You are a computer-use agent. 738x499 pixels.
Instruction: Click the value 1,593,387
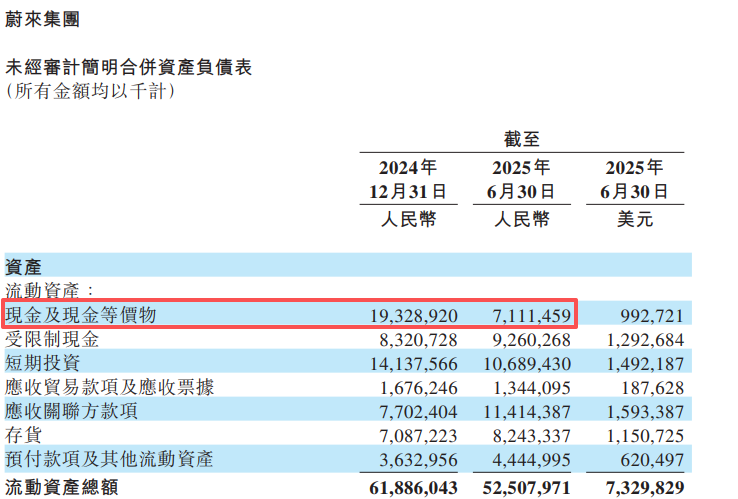[x=645, y=412]
